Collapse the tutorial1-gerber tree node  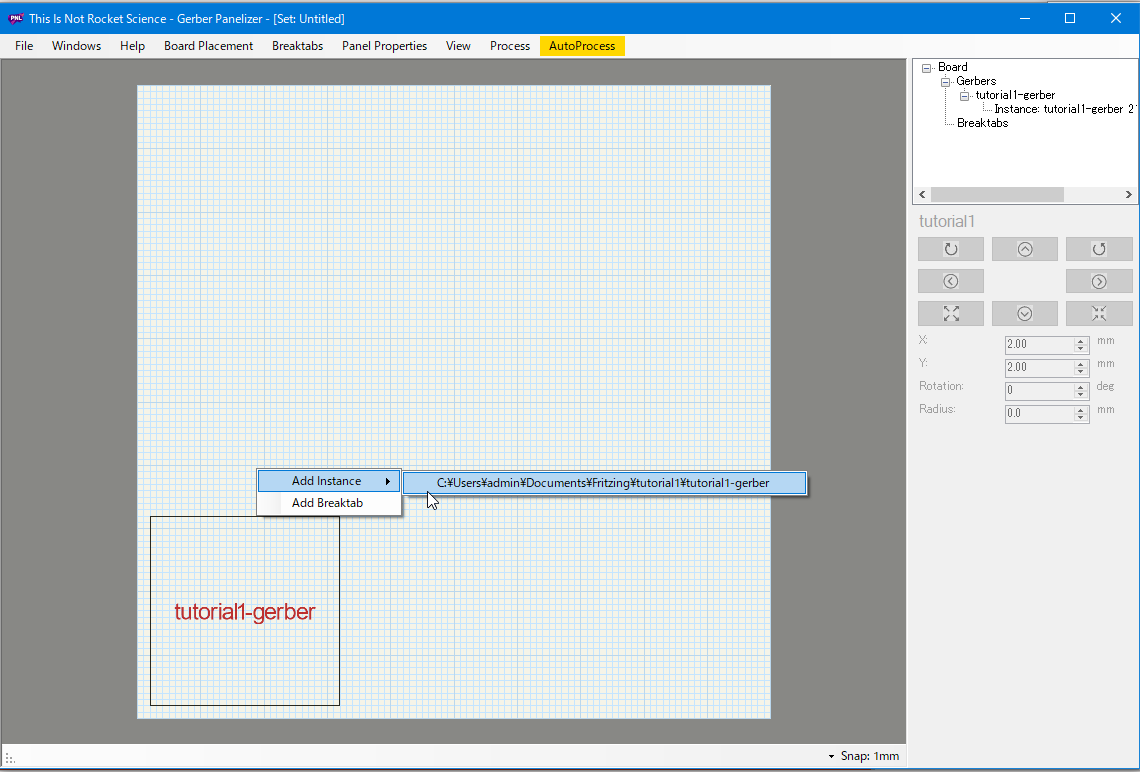(964, 96)
